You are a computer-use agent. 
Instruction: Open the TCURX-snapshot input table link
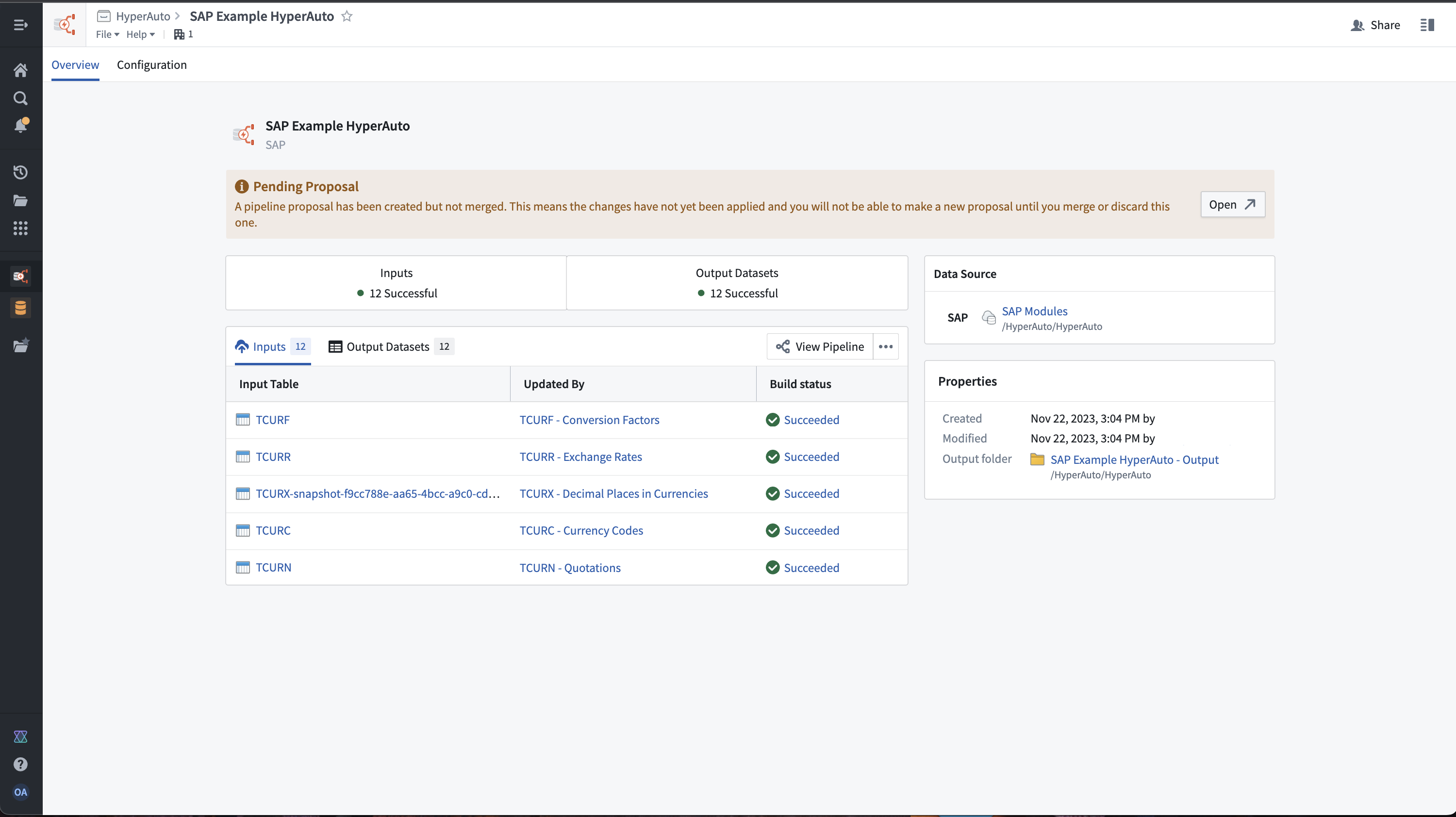click(378, 494)
